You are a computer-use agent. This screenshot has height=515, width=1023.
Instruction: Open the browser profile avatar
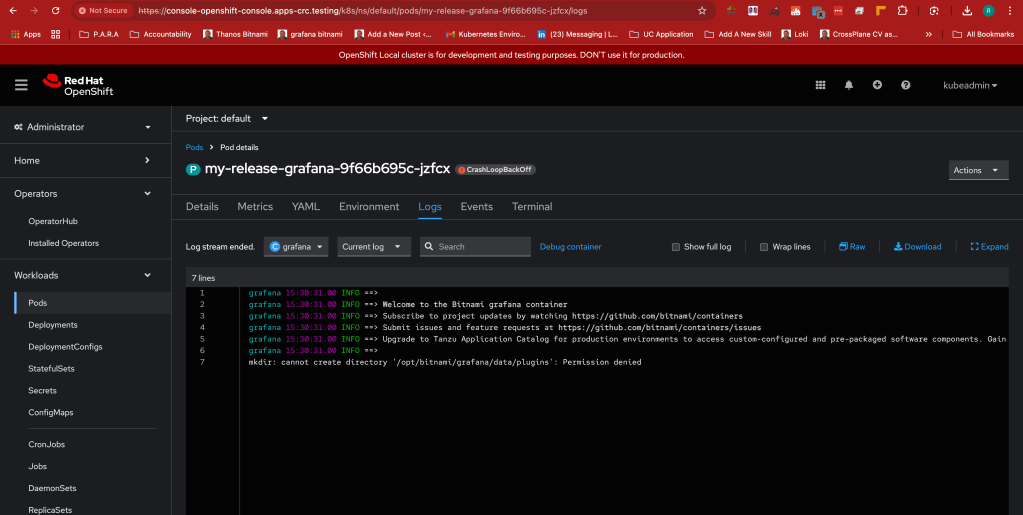(988, 10)
